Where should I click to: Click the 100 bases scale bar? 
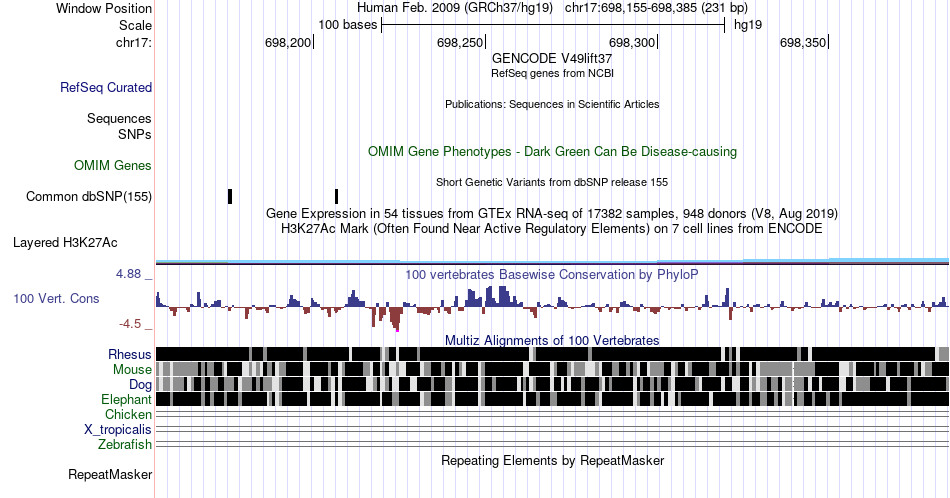553,25
